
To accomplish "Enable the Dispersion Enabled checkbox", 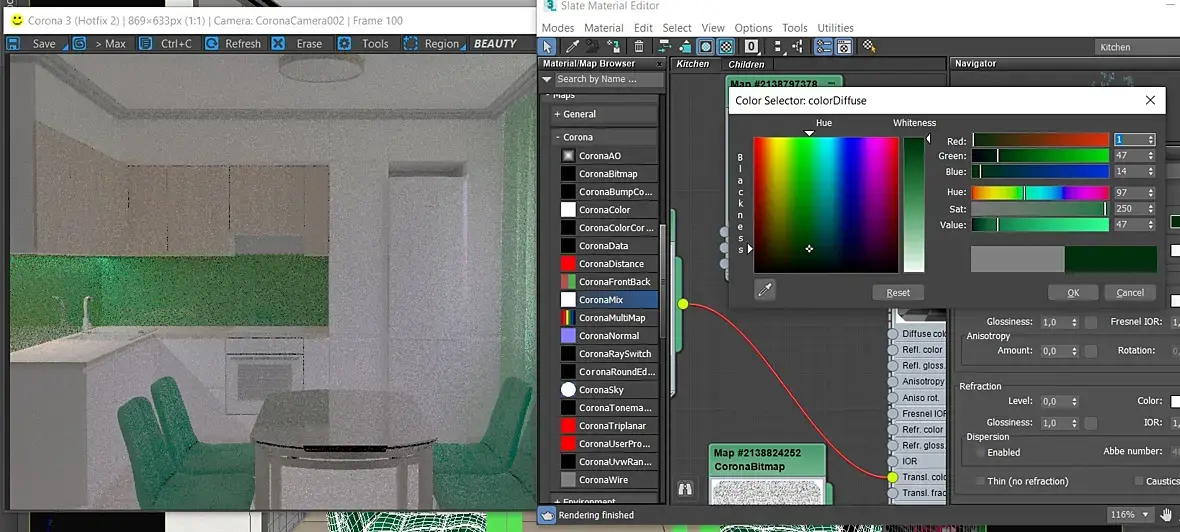I will [981, 452].
